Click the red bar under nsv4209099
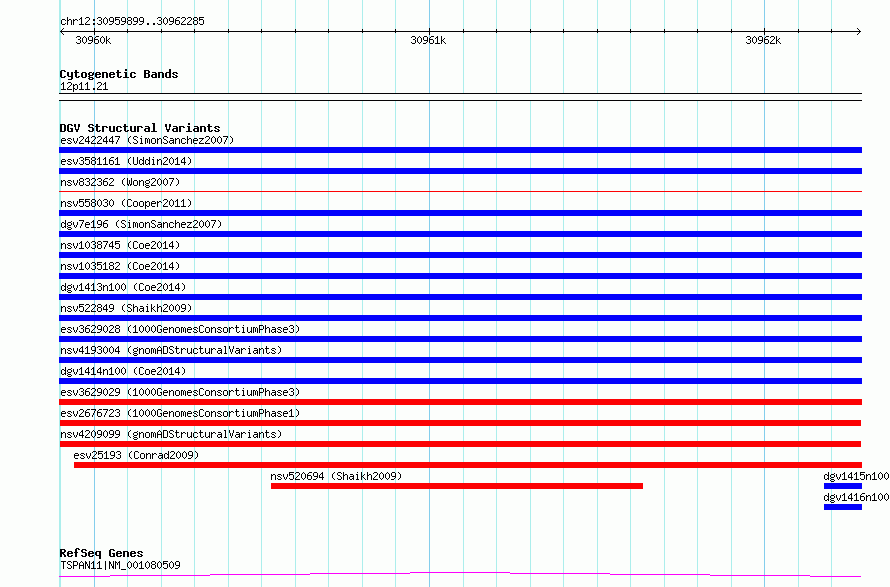Screen dimensions: 890x587 click(x=460, y=444)
